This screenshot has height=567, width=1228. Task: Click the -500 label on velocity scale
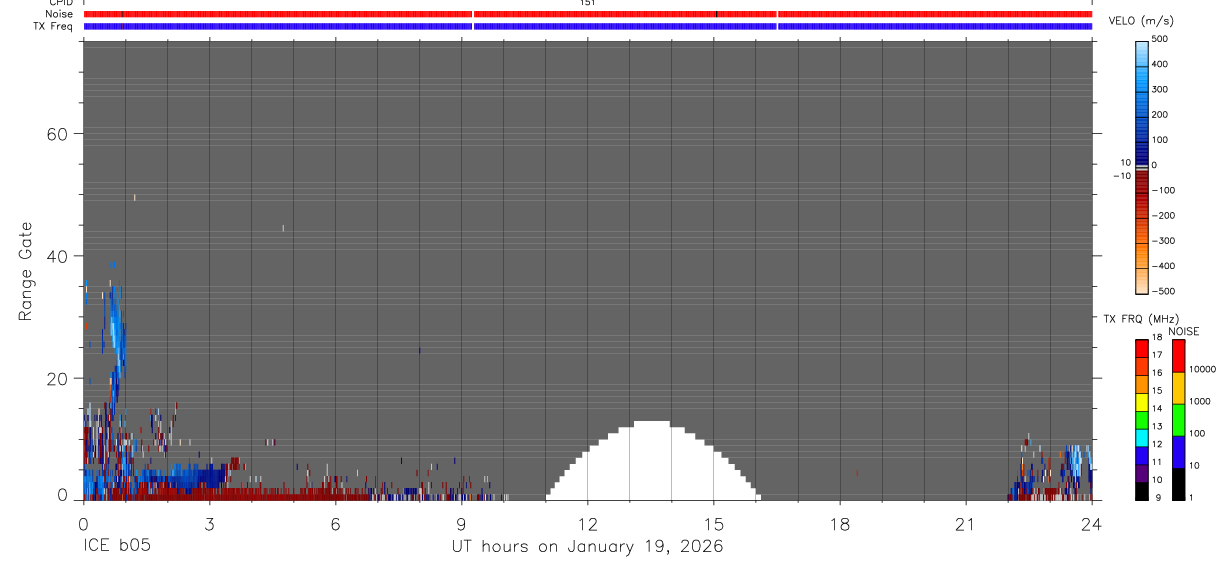point(1161,291)
